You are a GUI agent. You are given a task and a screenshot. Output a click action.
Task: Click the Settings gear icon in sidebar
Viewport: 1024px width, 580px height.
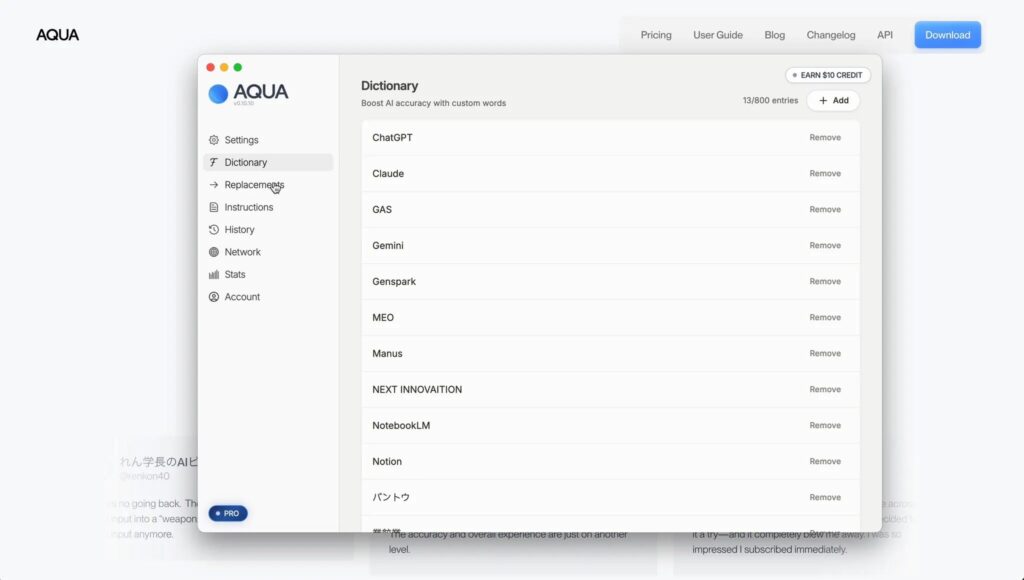tap(214, 140)
